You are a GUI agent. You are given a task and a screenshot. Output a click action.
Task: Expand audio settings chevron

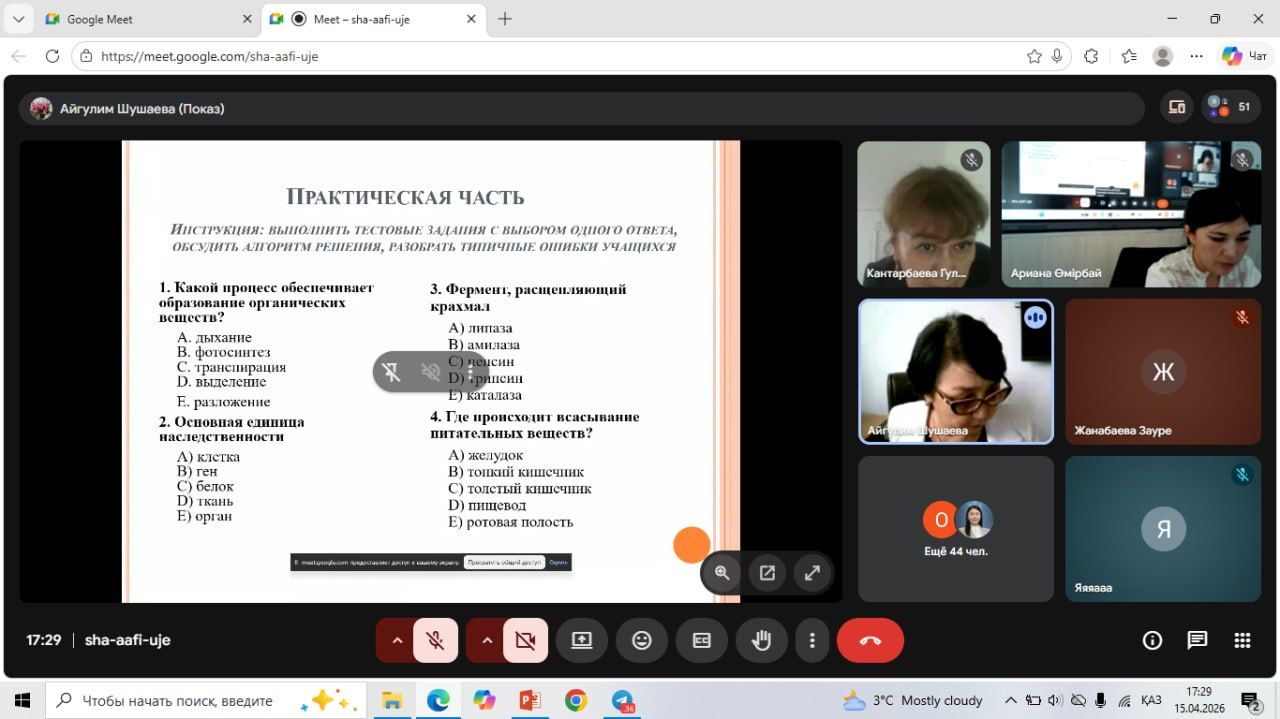click(x=397, y=641)
